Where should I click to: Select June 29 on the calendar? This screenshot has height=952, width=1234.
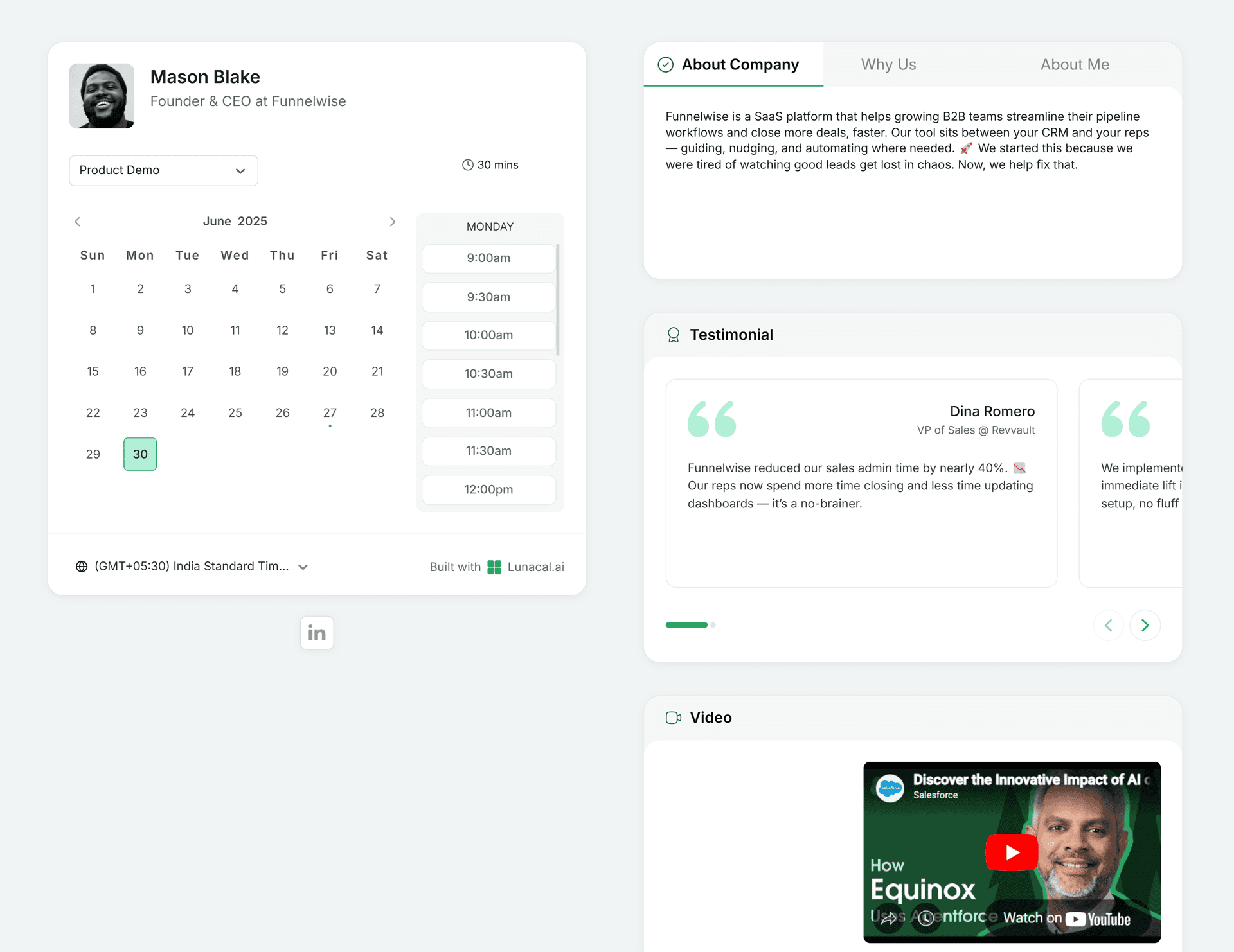pos(93,454)
